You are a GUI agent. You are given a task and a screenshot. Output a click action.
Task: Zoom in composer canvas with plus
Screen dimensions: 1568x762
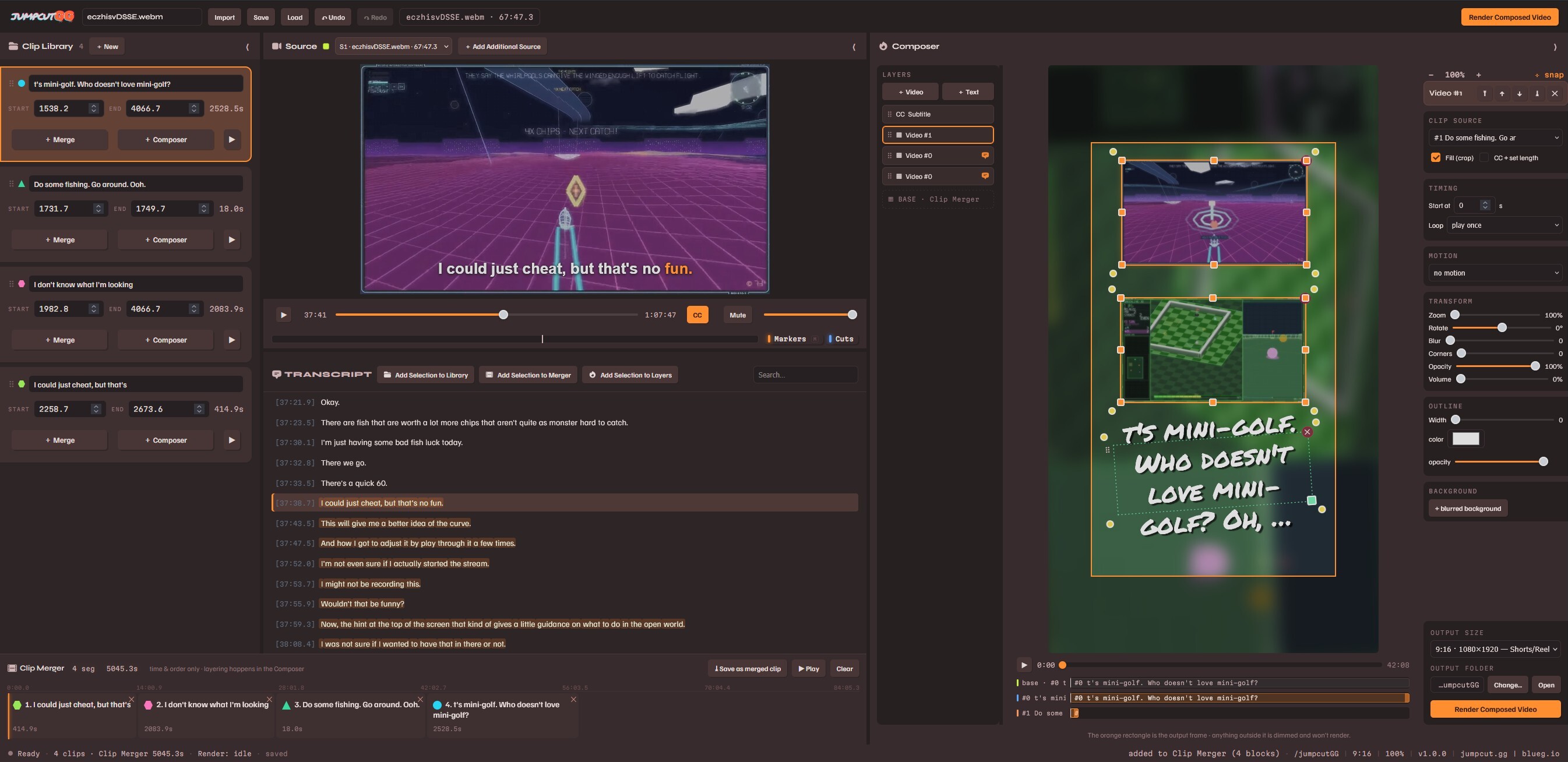click(1478, 75)
